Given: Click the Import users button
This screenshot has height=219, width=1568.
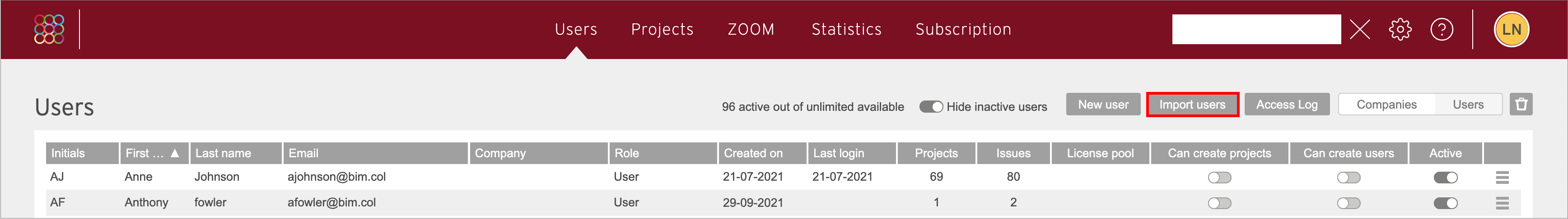Looking at the screenshot, I should click(x=1192, y=105).
